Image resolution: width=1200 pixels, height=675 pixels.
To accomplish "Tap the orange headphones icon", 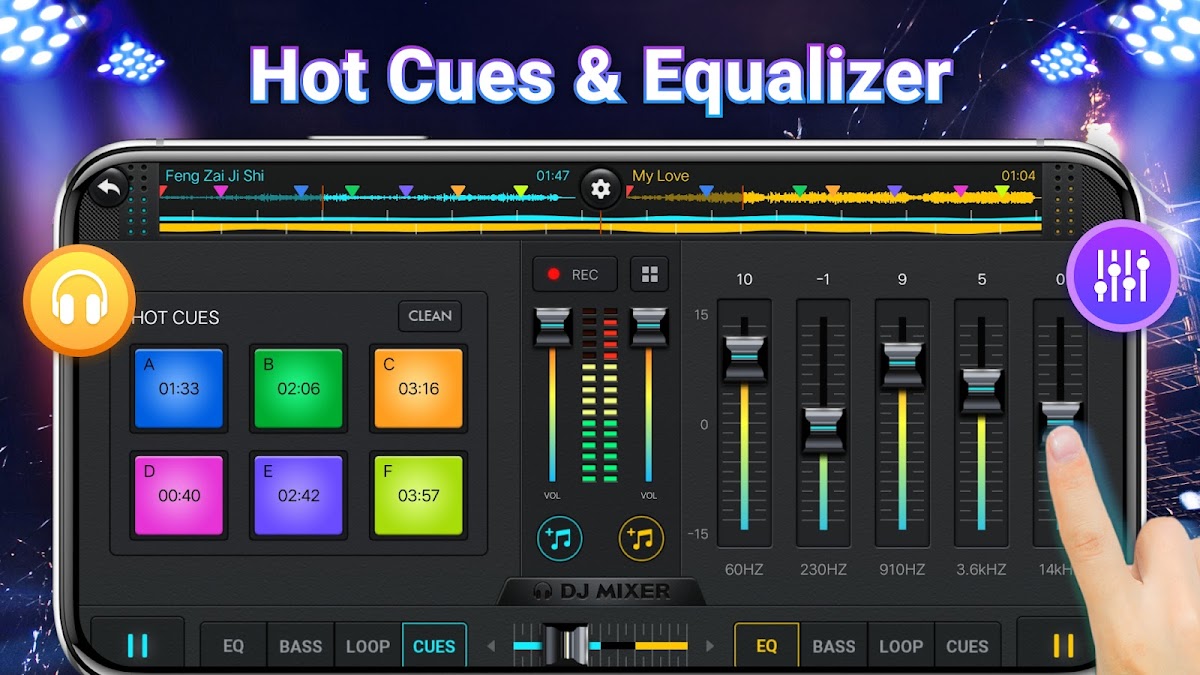I will pos(79,301).
